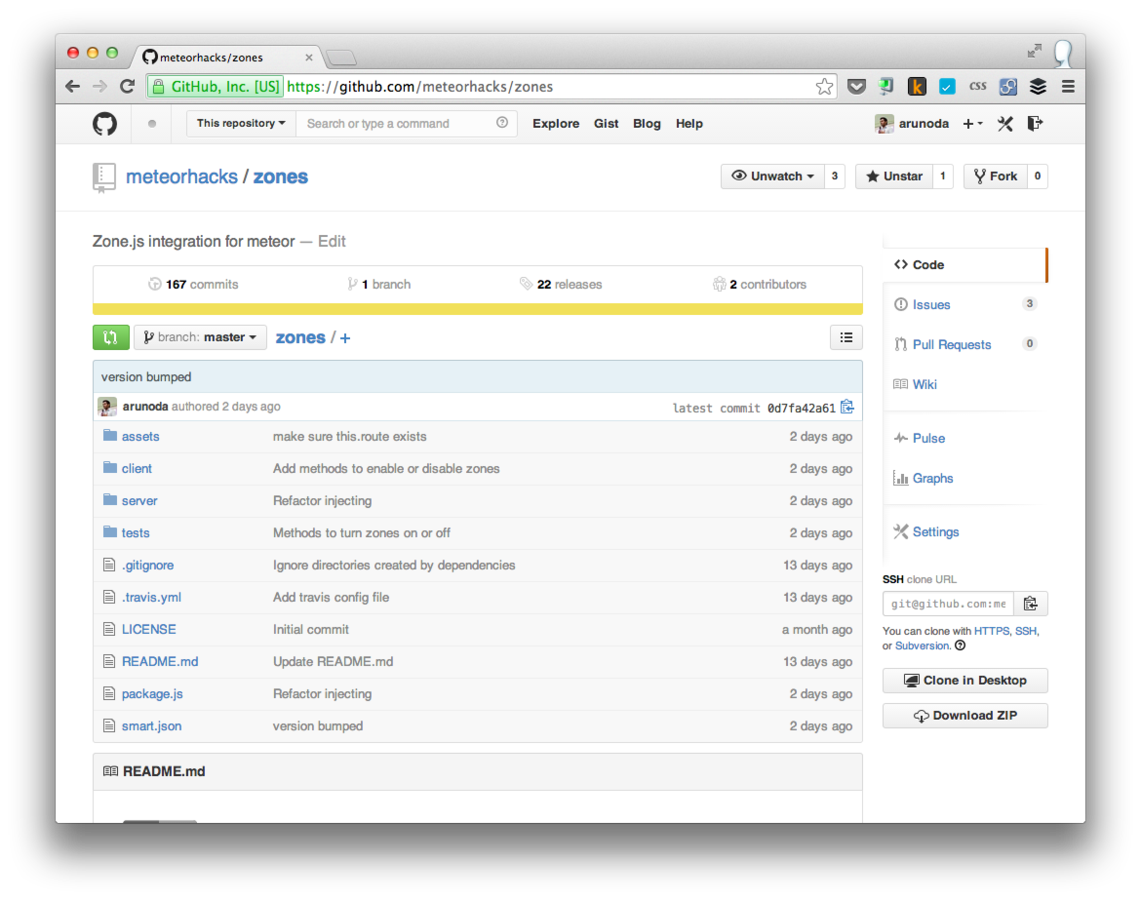1141x900 pixels.
Task: Copy the latest commit SHA clipboard icon
Action: [847, 407]
